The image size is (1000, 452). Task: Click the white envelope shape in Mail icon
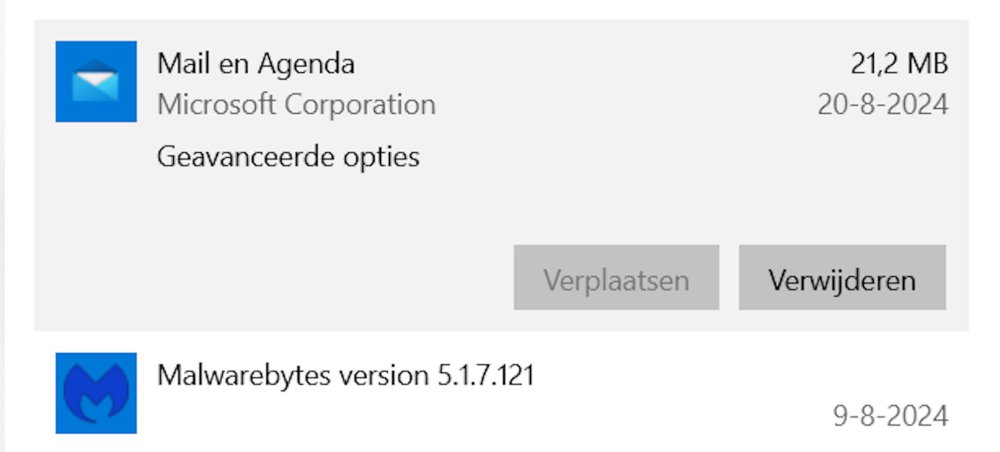(96, 80)
